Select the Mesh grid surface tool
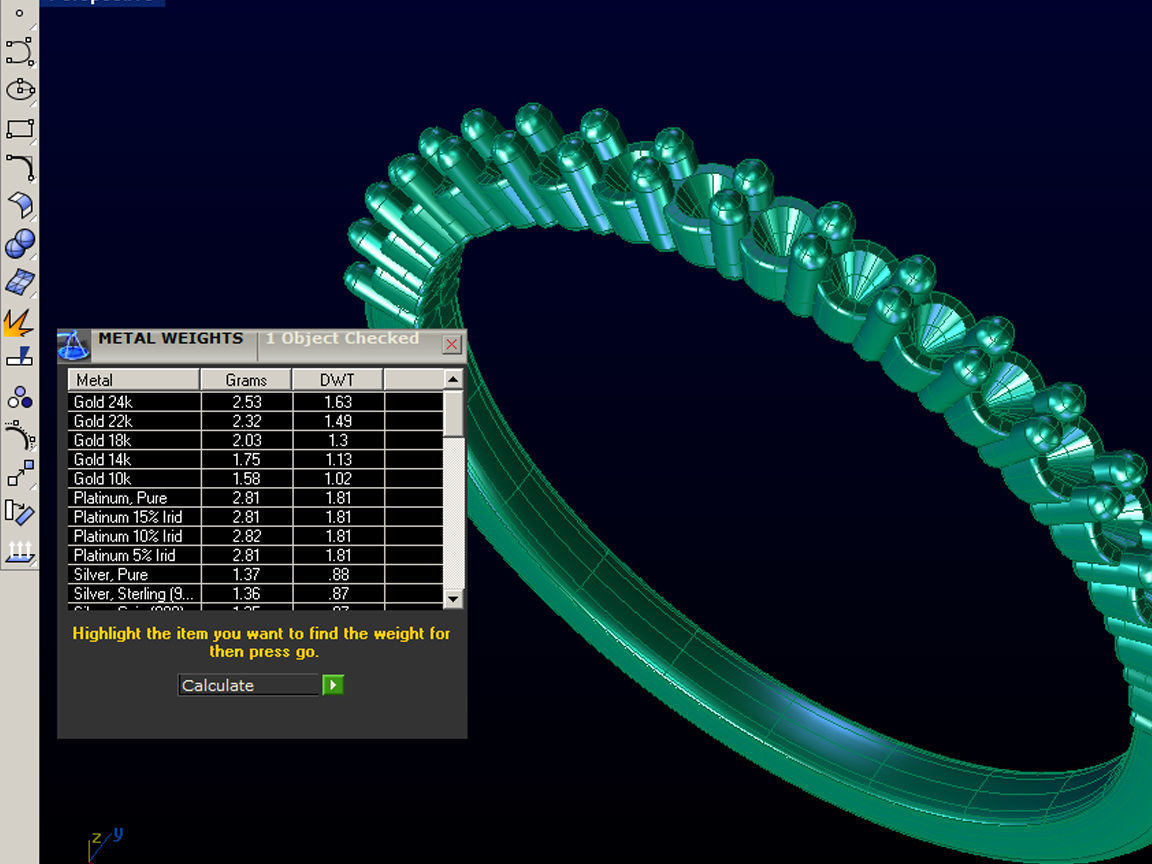 [20, 282]
